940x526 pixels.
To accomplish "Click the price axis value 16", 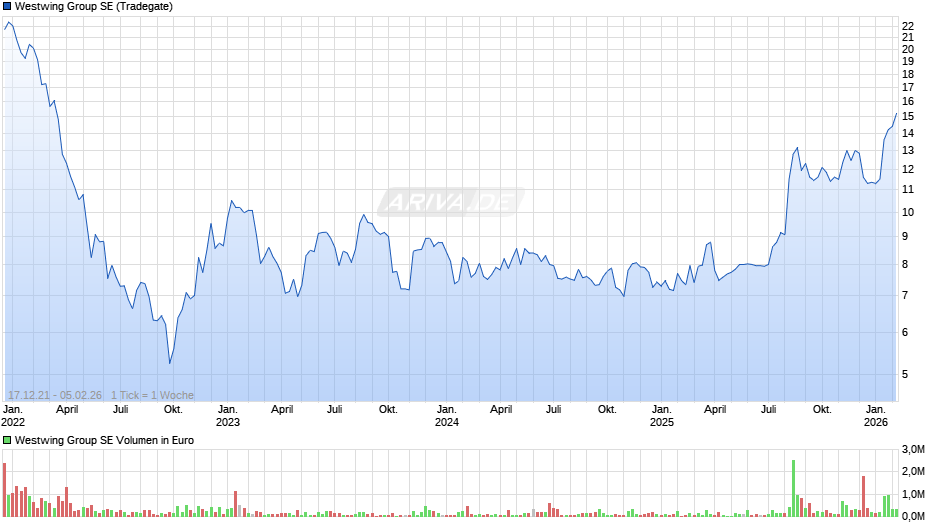I will click(908, 101).
